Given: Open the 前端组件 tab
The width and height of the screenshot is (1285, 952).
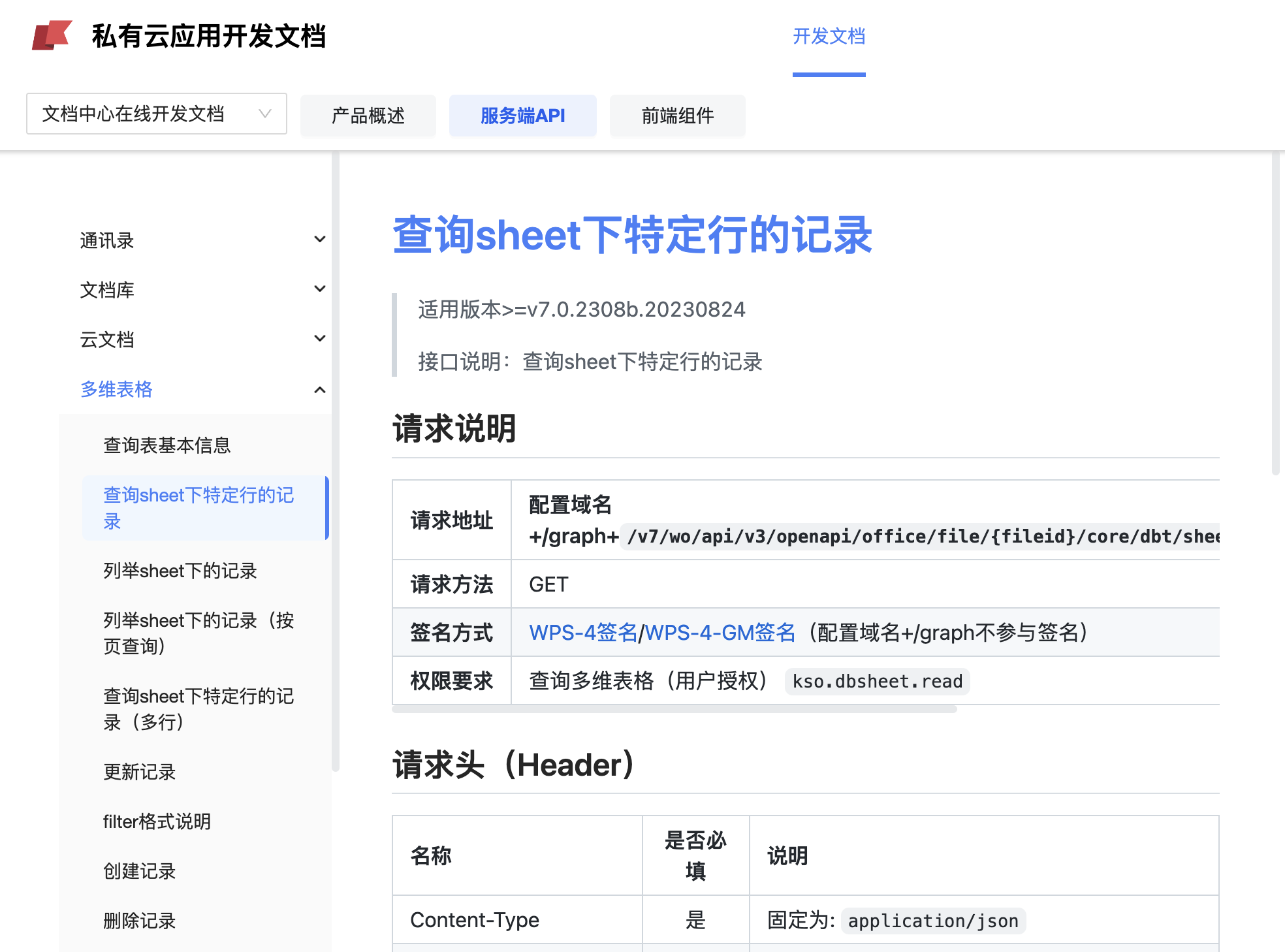Looking at the screenshot, I should tap(677, 116).
